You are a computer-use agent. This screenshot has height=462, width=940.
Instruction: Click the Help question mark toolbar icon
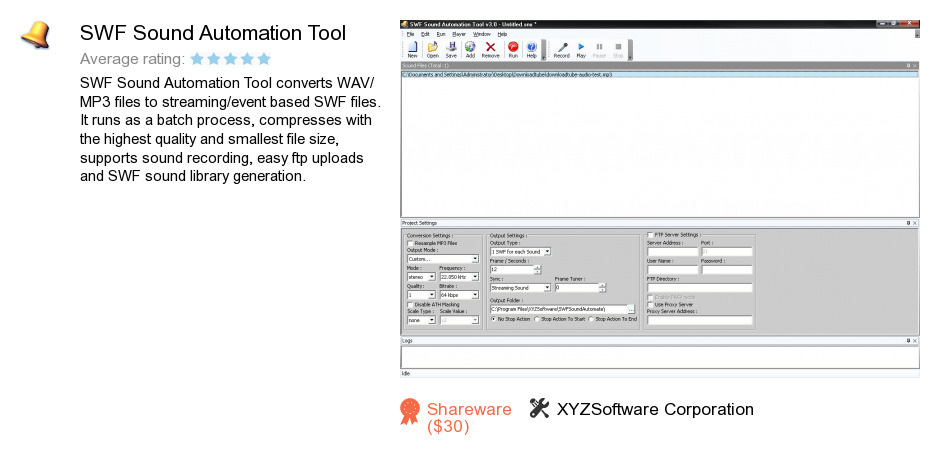pos(531,47)
